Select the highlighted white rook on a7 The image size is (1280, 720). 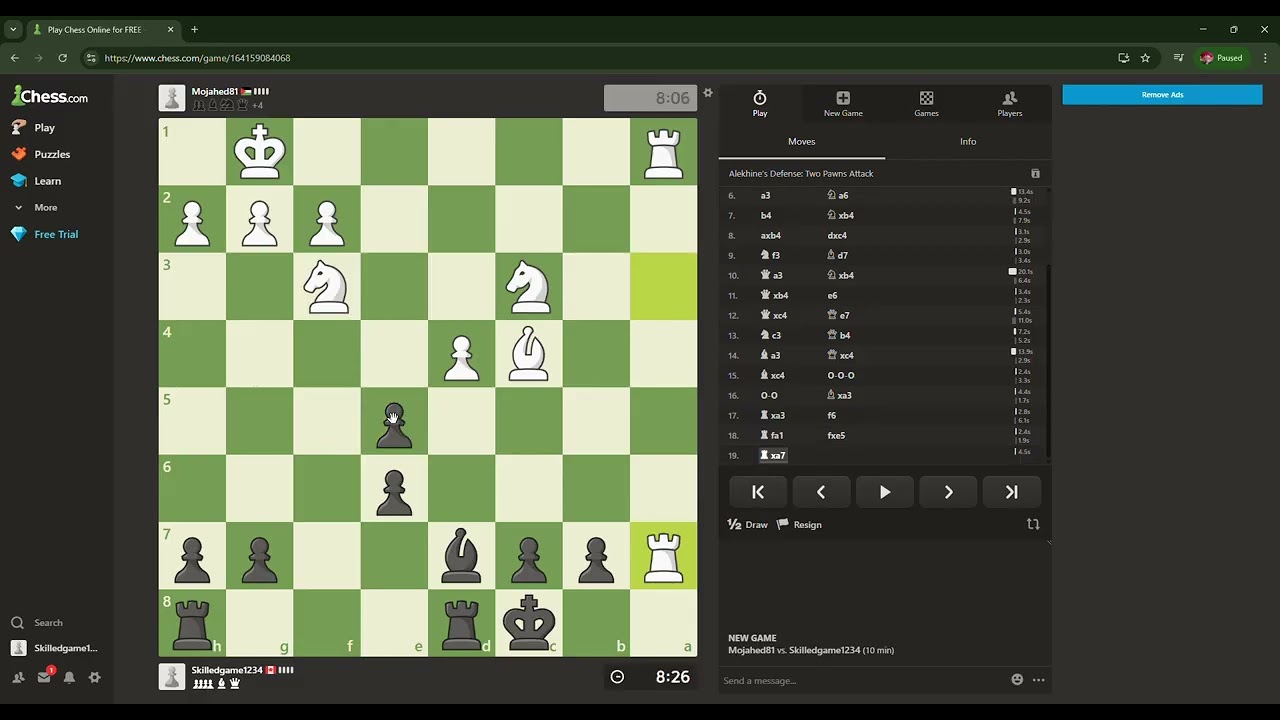[664, 556]
